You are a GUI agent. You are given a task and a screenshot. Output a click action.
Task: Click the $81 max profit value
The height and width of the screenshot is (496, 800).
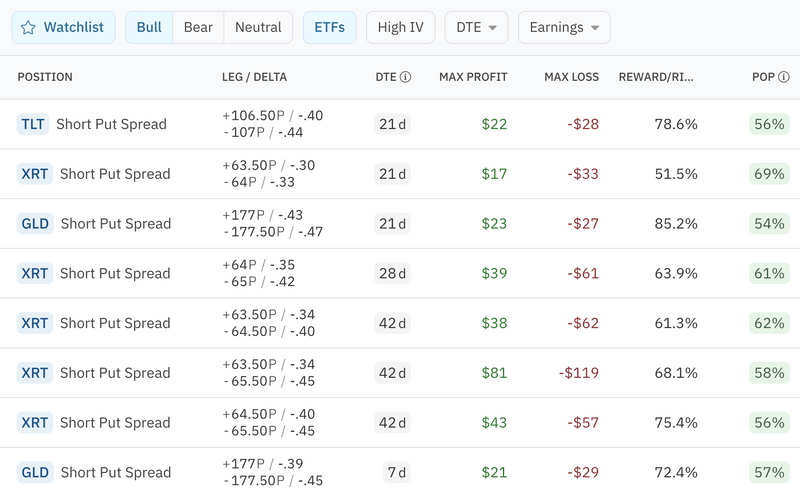(x=494, y=373)
